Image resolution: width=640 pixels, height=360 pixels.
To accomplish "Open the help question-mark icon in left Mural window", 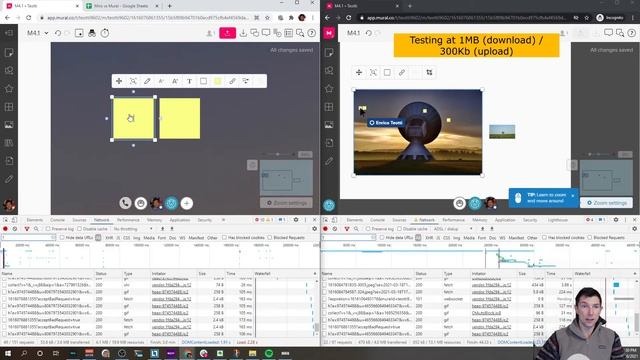I will click(311, 33).
